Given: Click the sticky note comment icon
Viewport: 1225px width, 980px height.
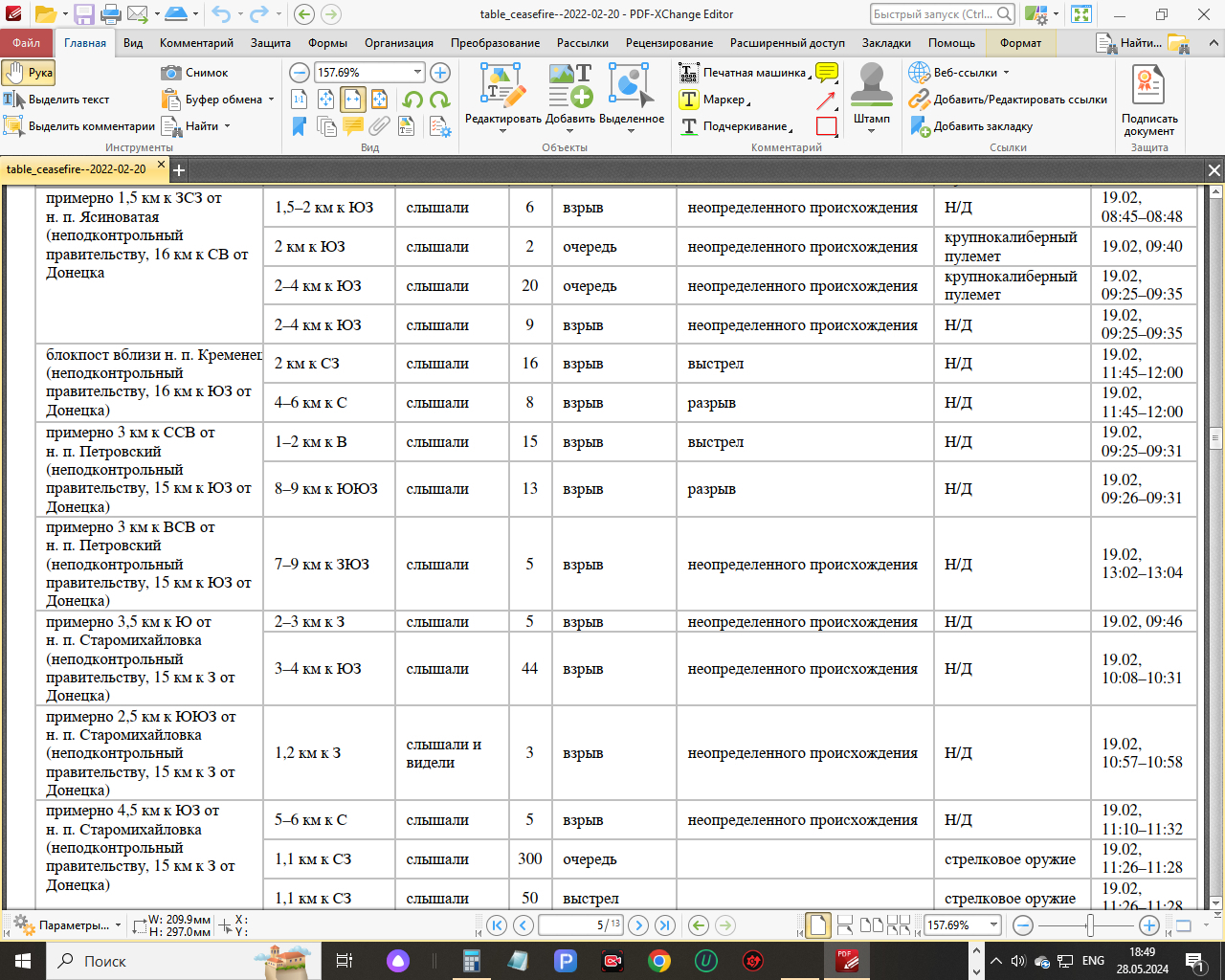Looking at the screenshot, I should [827, 73].
